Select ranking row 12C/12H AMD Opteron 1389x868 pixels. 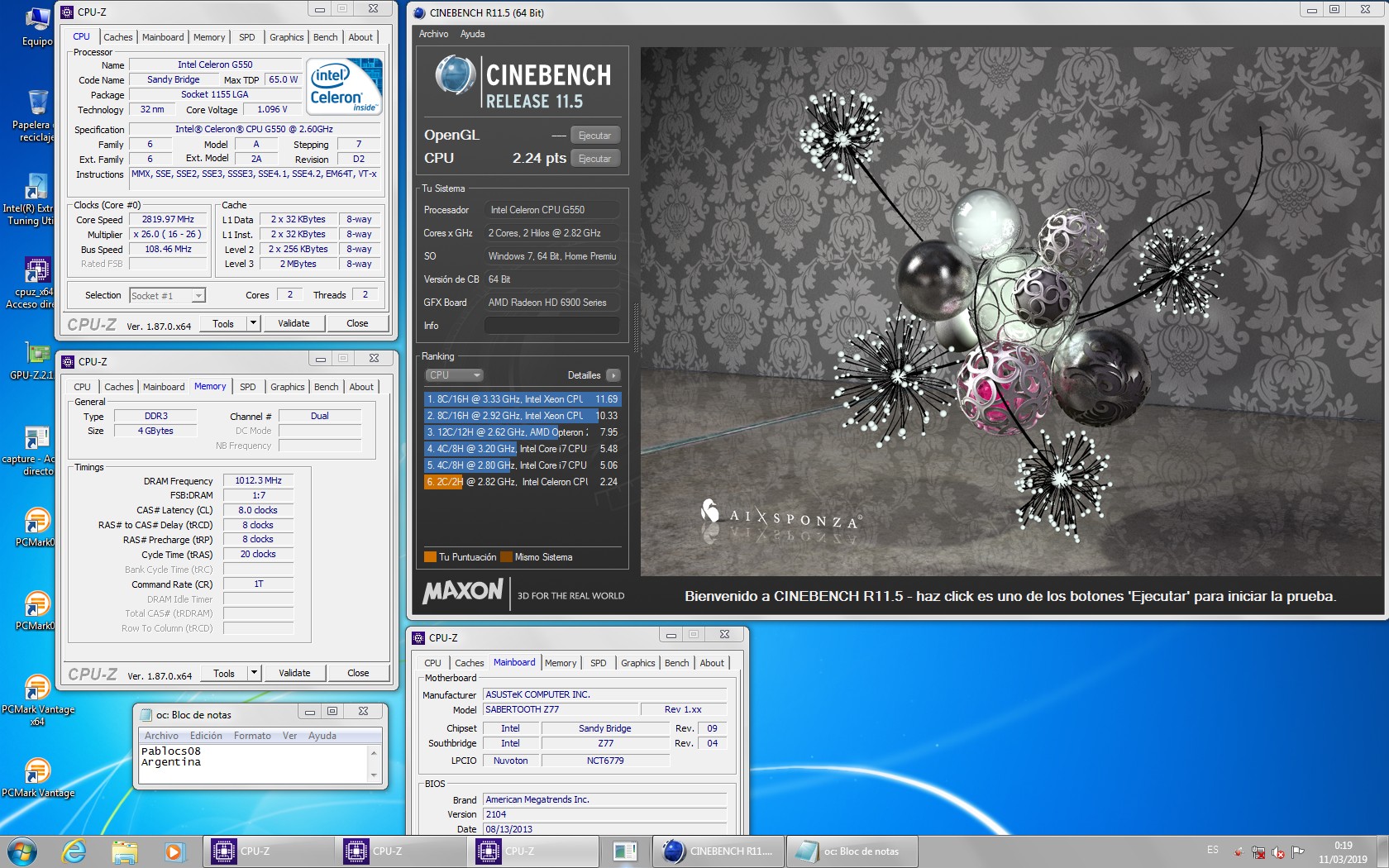[522, 432]
